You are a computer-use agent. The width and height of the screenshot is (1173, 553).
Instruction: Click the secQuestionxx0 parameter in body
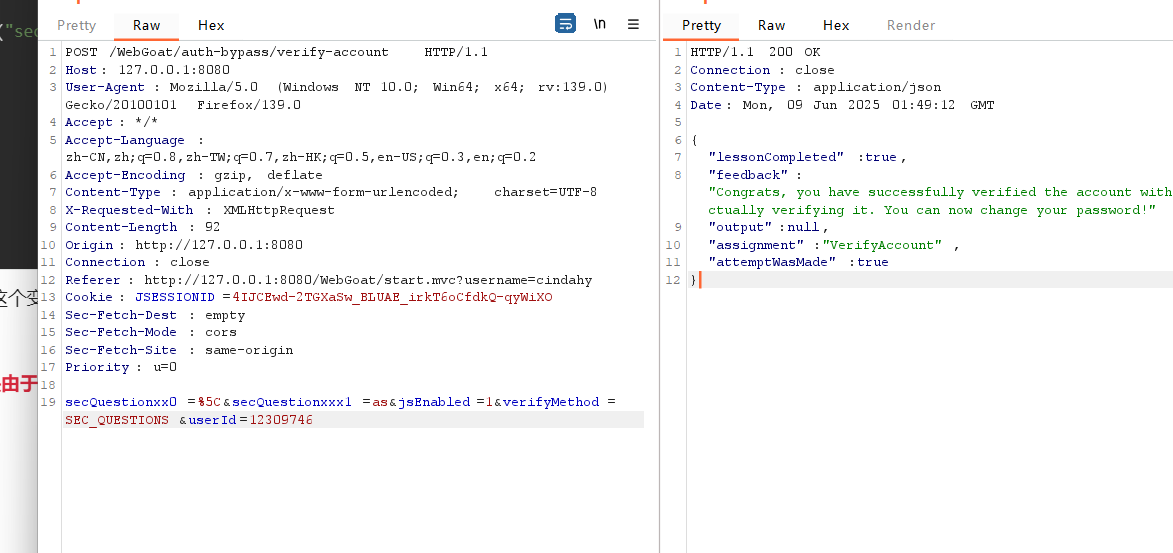click(x=121, y=402)
